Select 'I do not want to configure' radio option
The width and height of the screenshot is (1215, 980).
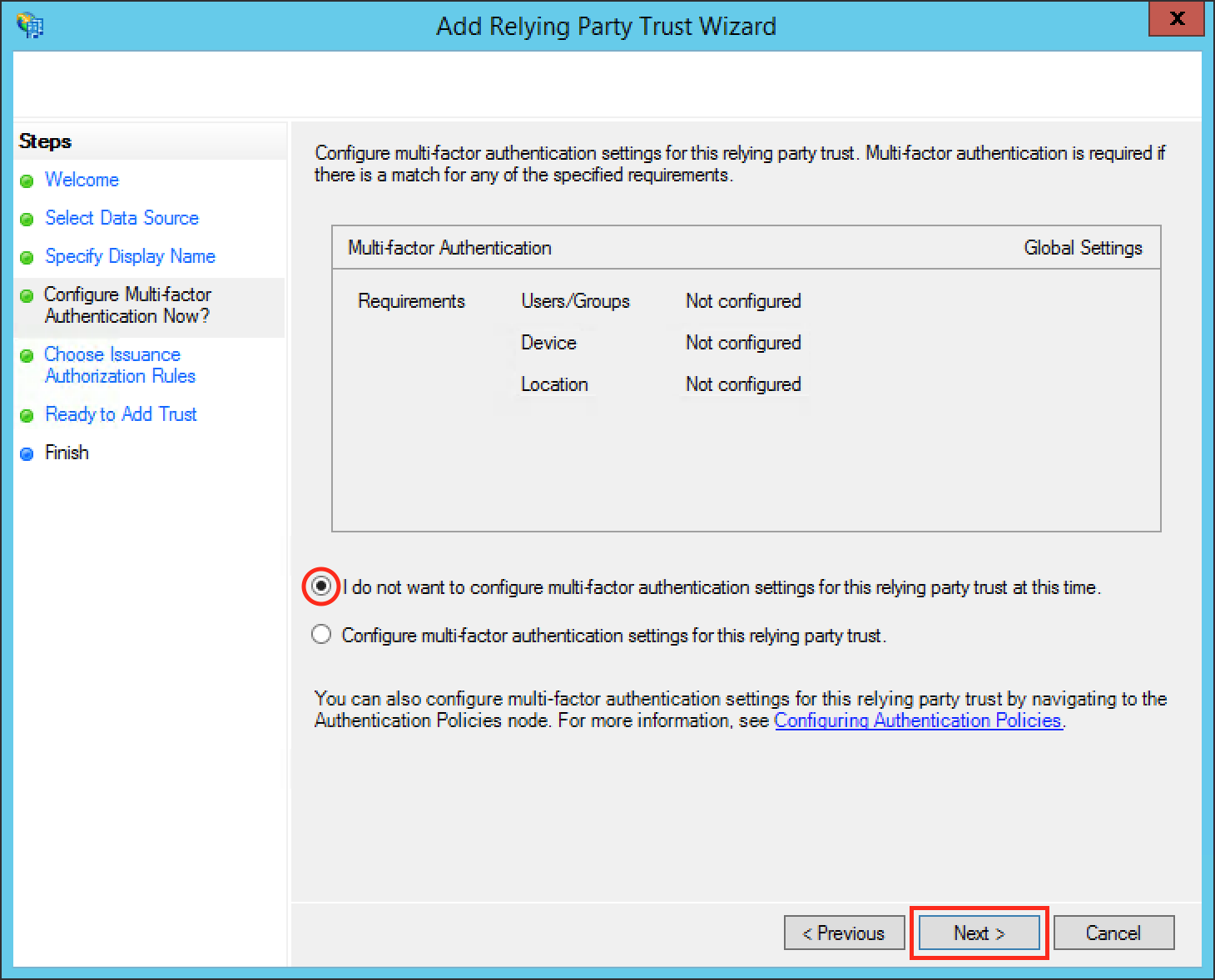click(x=321, y=587)
